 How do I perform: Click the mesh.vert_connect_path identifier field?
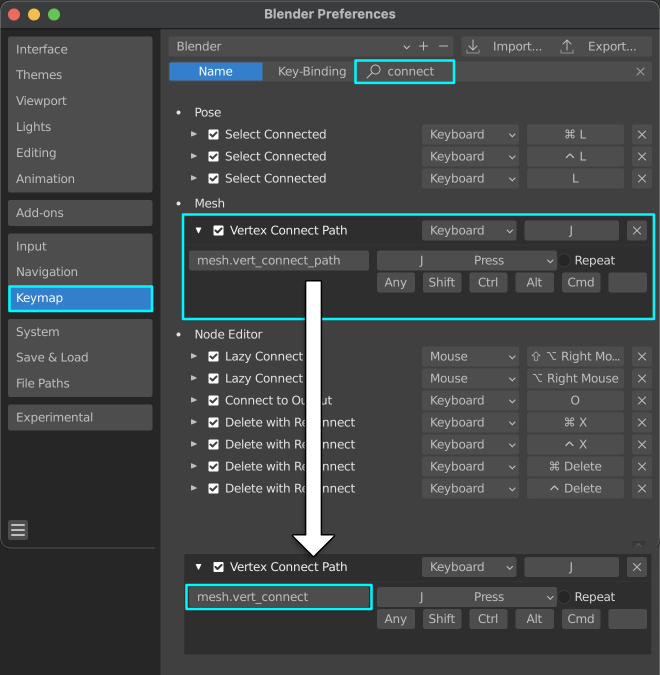click(x=279, y=261)
